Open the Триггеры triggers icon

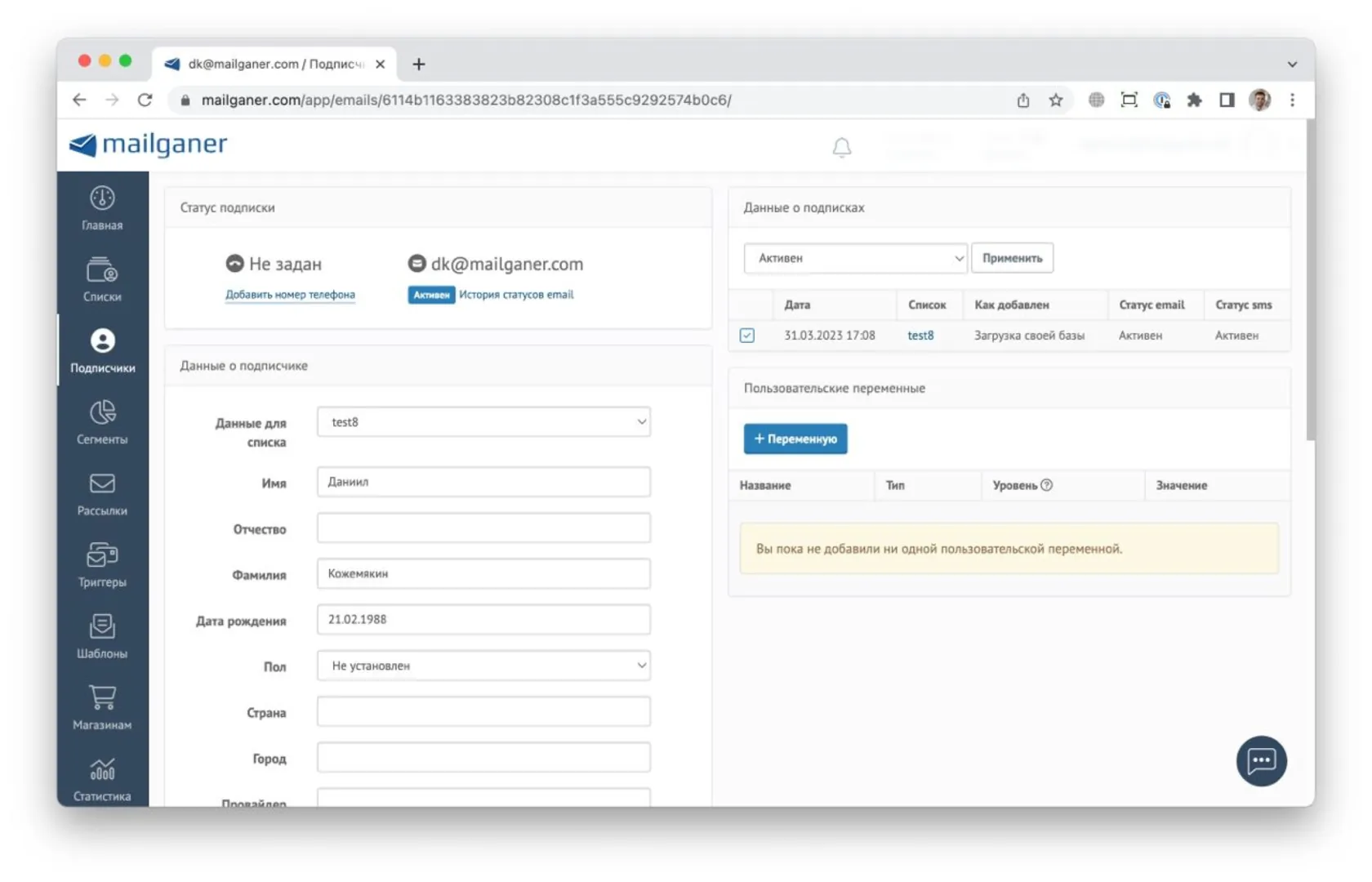(x=102, y=555)
